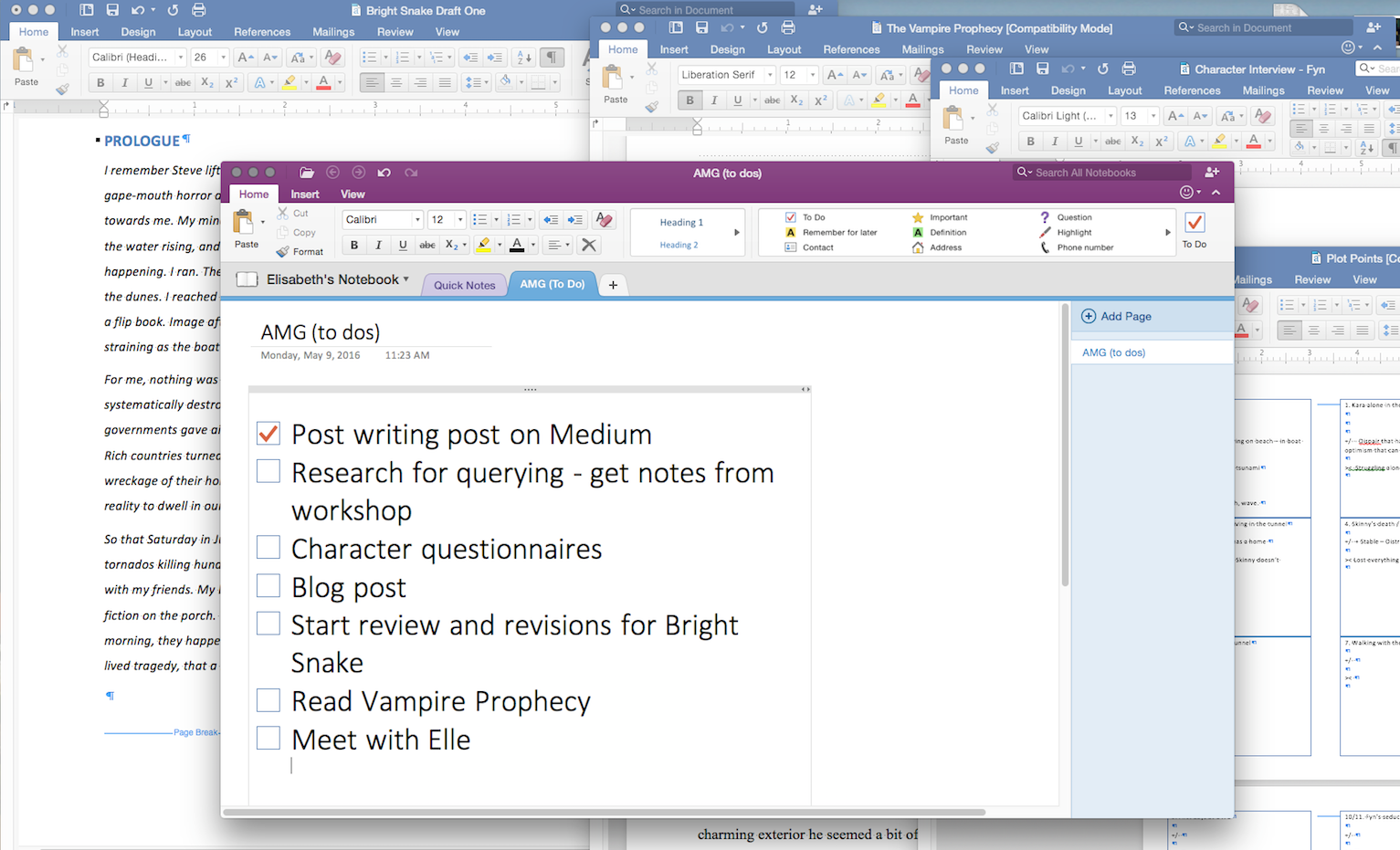Screen dimensions: 1400x850
Task: Insert numbered list in OneNote
Action: click(x=514, y=220)
